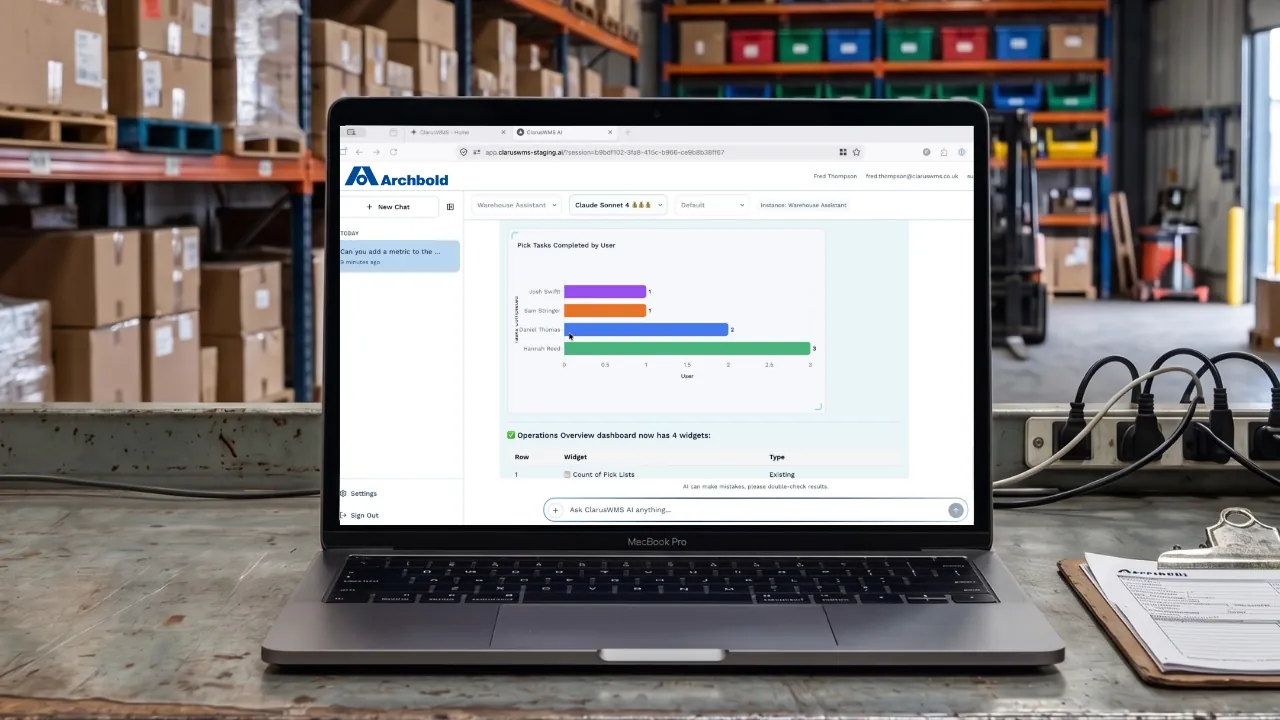Click the 'Sam Stringer' axis label
Screen dimensions: 1280x720
point(543,311)
